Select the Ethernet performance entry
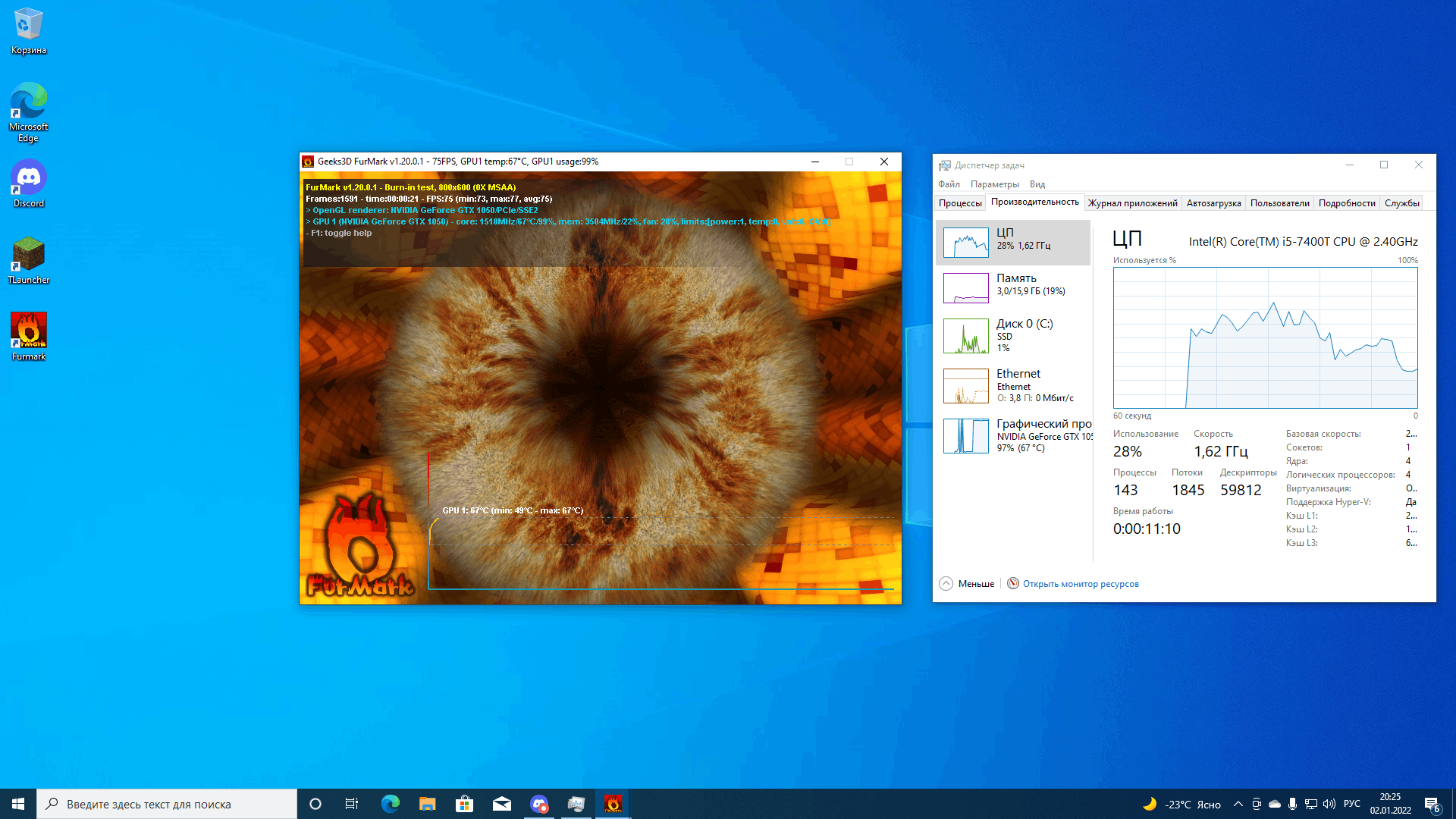This screenshot has width=1456, height=819. coord(1013,386)
